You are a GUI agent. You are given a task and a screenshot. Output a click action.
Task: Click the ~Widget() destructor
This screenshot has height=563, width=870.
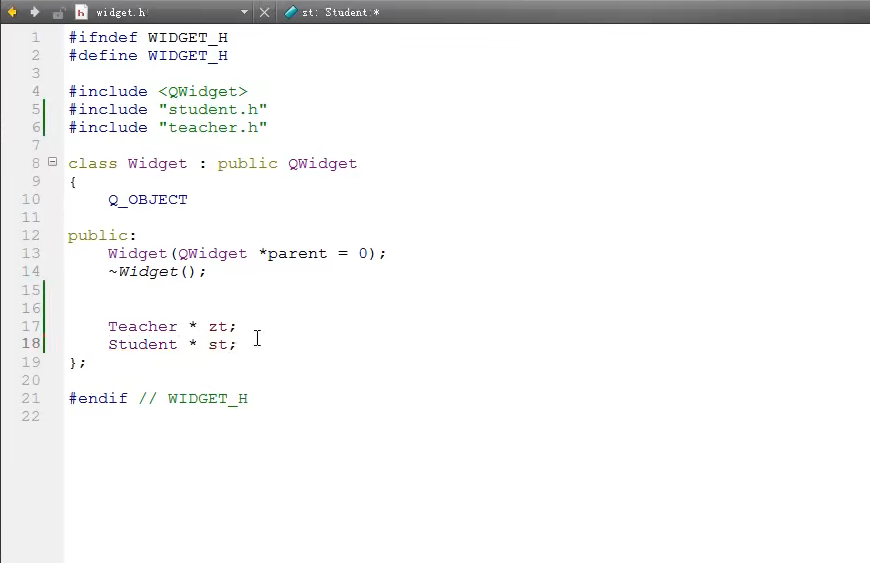157,272
